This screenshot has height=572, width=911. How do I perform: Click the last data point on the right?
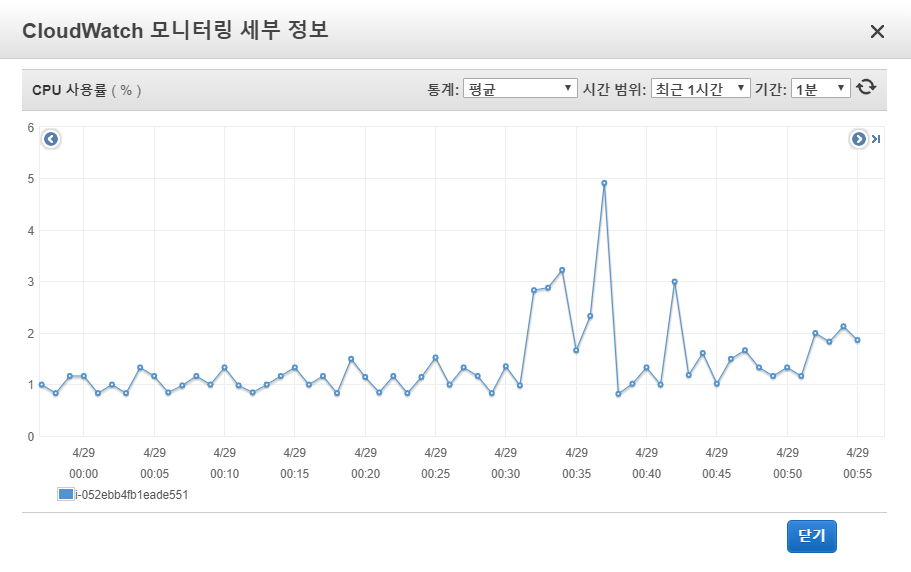point(858,340)
